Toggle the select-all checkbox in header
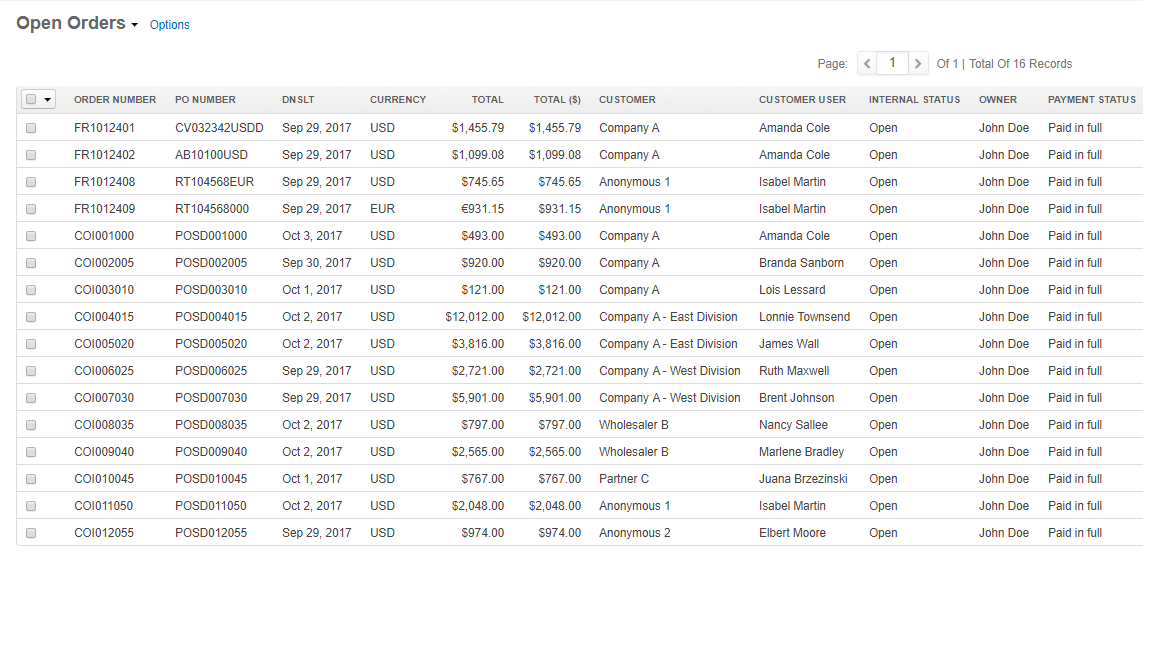The image size is (1152, 648). [31, 99]
